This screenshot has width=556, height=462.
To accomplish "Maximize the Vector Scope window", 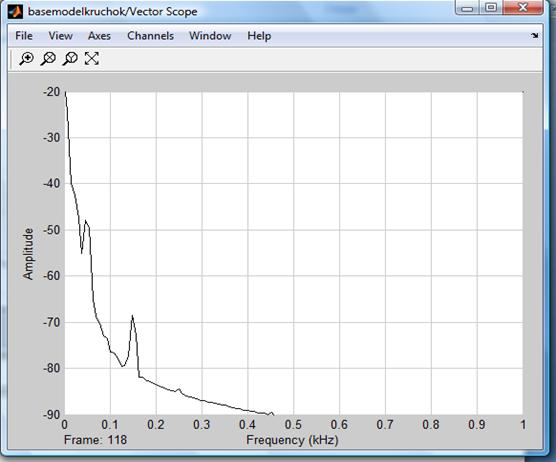I will tap(491, 8).
